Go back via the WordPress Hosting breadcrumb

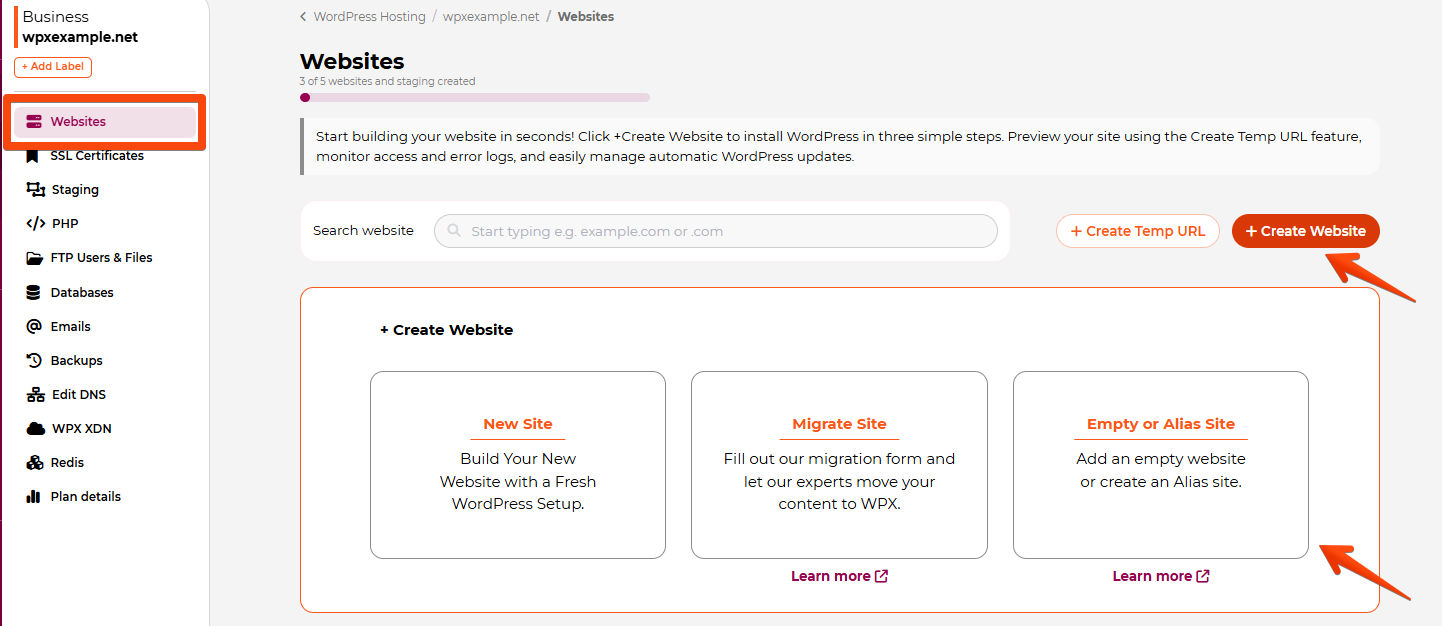click(369, 17)
